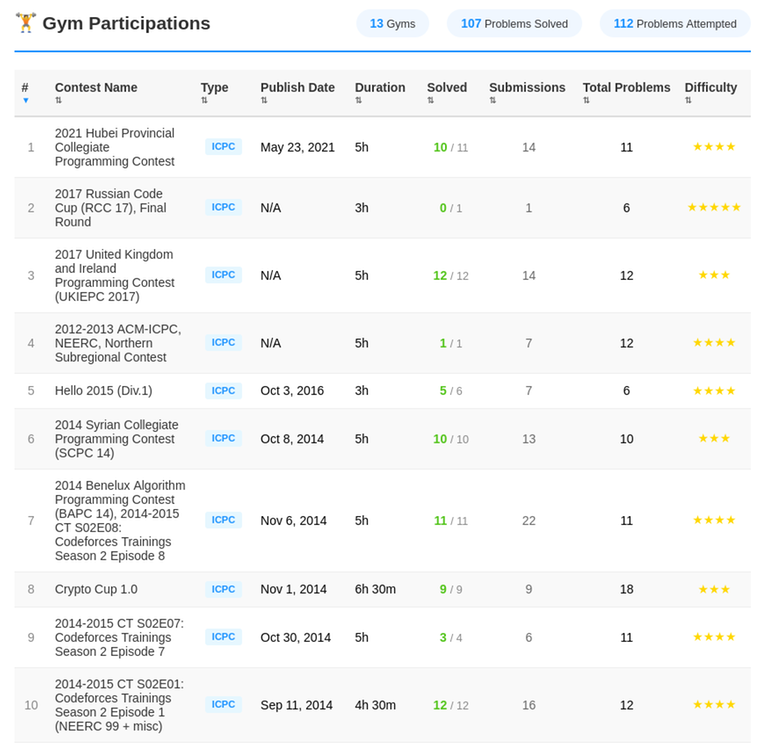
Task: Click the 107 Problems Solved badge
Action: pos(514,24)
